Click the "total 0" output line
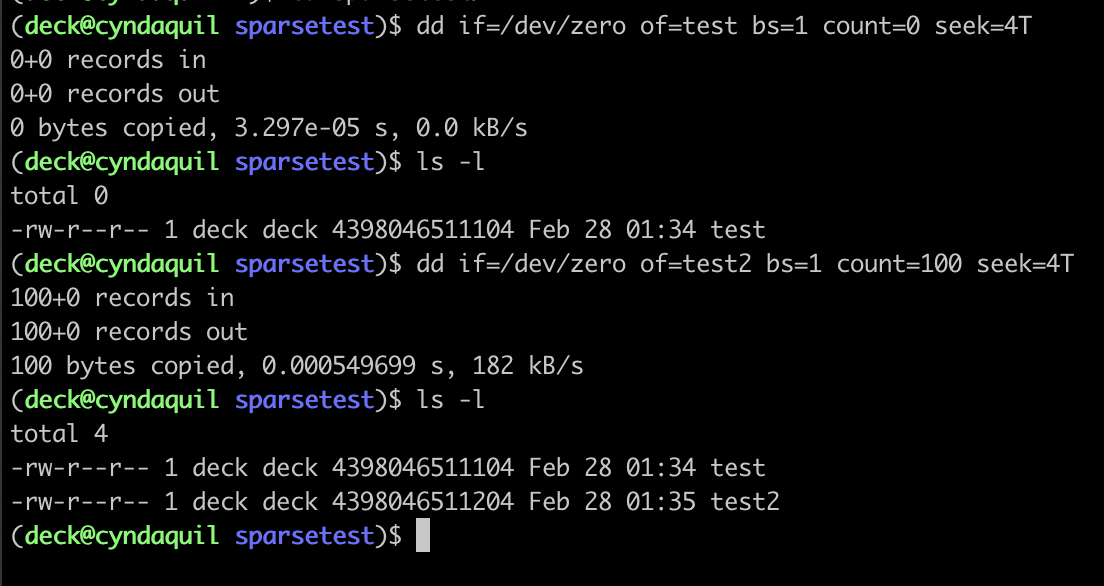 click(x=59, y=196)
